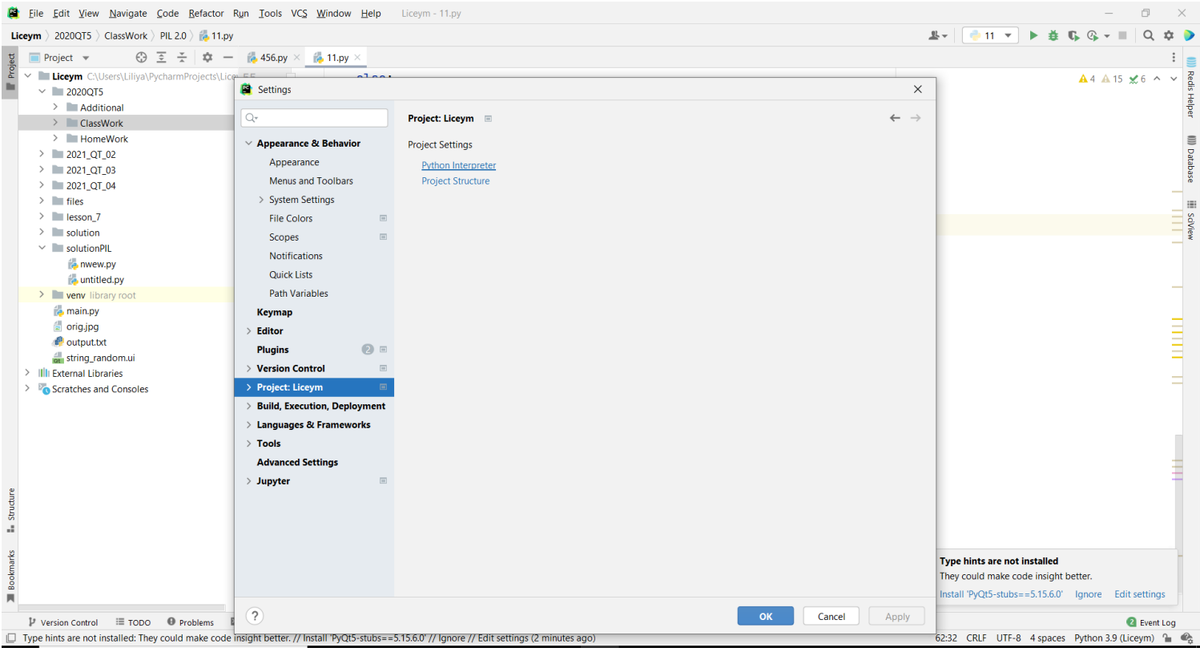Open the Problems tool window tab
The image size is (1200, 648).
190,622
